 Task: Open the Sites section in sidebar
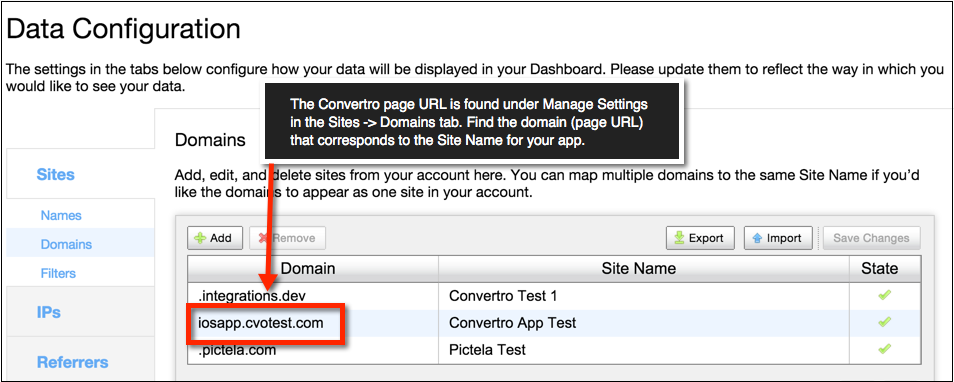click(80, 175)
